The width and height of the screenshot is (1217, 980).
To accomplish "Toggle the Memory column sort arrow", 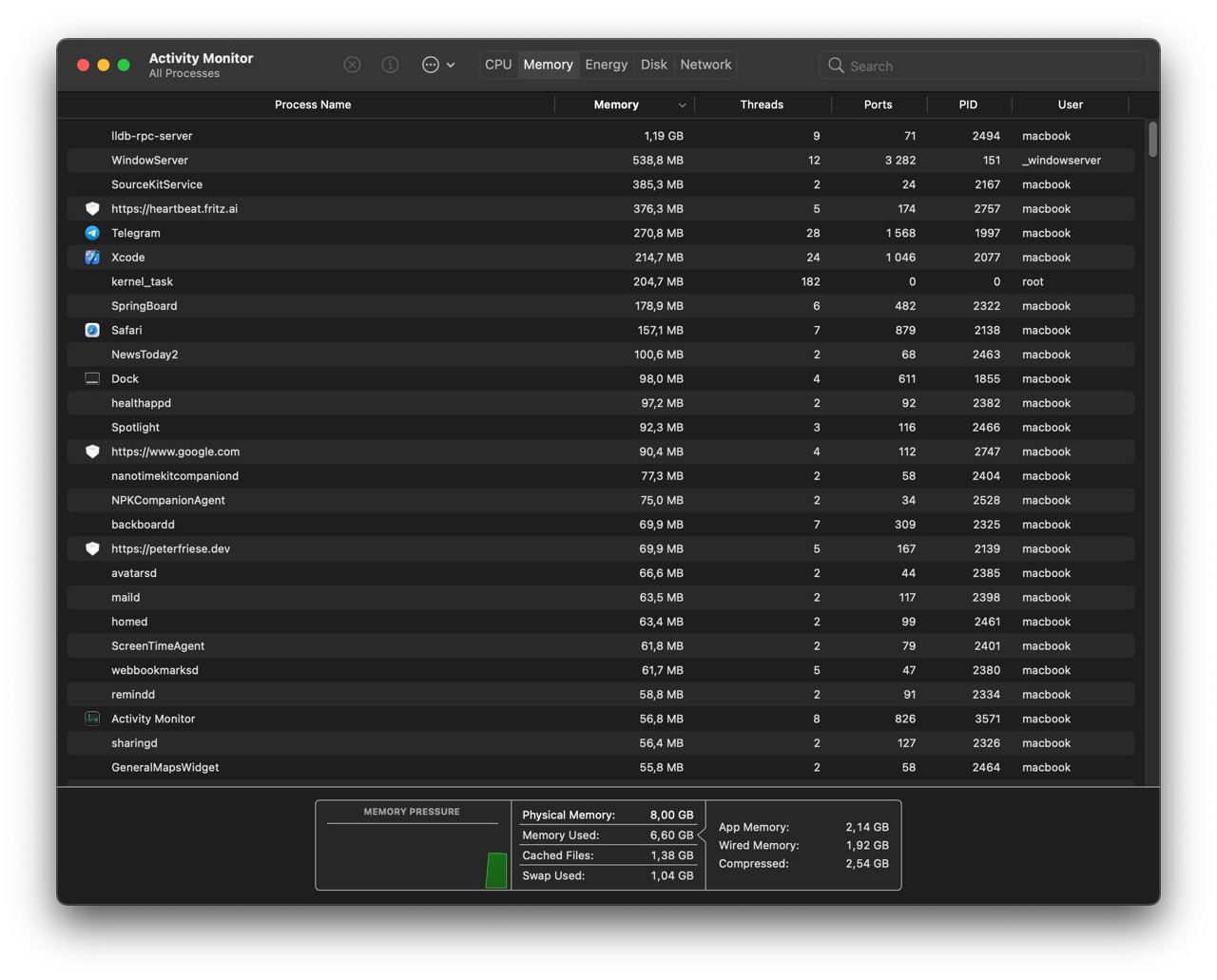I will [x=682, y=106].
